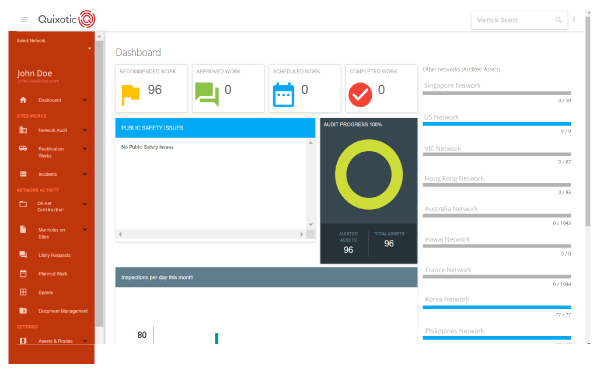The width and height of the screenshot is (600, 374).
Task: Click the Inspections per day this month header
Action: (x=266, y=277)
